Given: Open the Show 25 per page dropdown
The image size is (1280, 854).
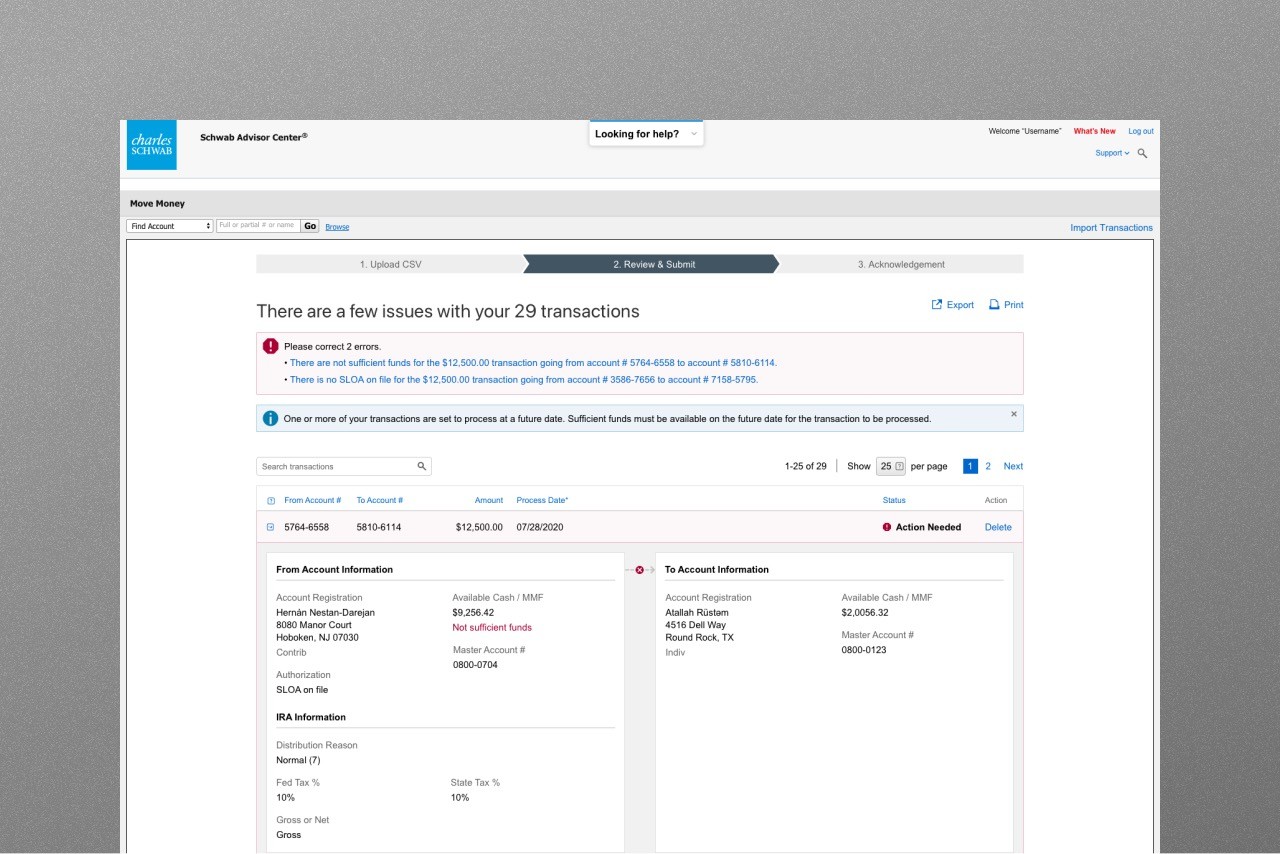Looking at the screenshot, I should [x=890, y=466].
